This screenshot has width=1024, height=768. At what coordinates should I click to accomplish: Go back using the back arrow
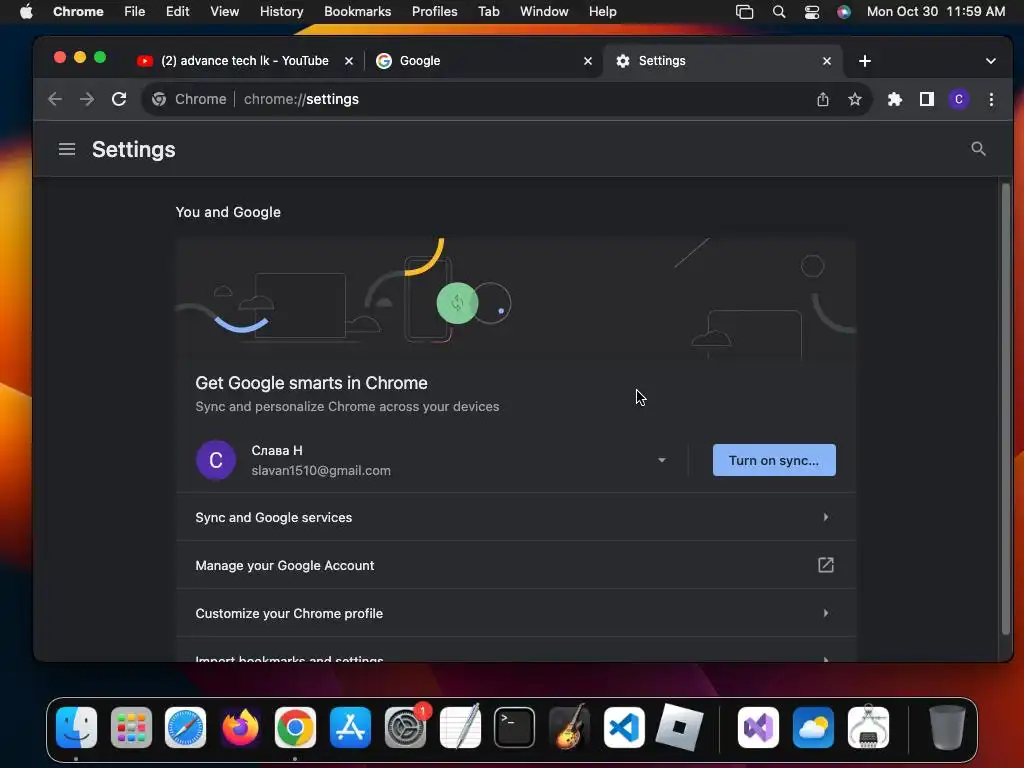coord(55,99)
